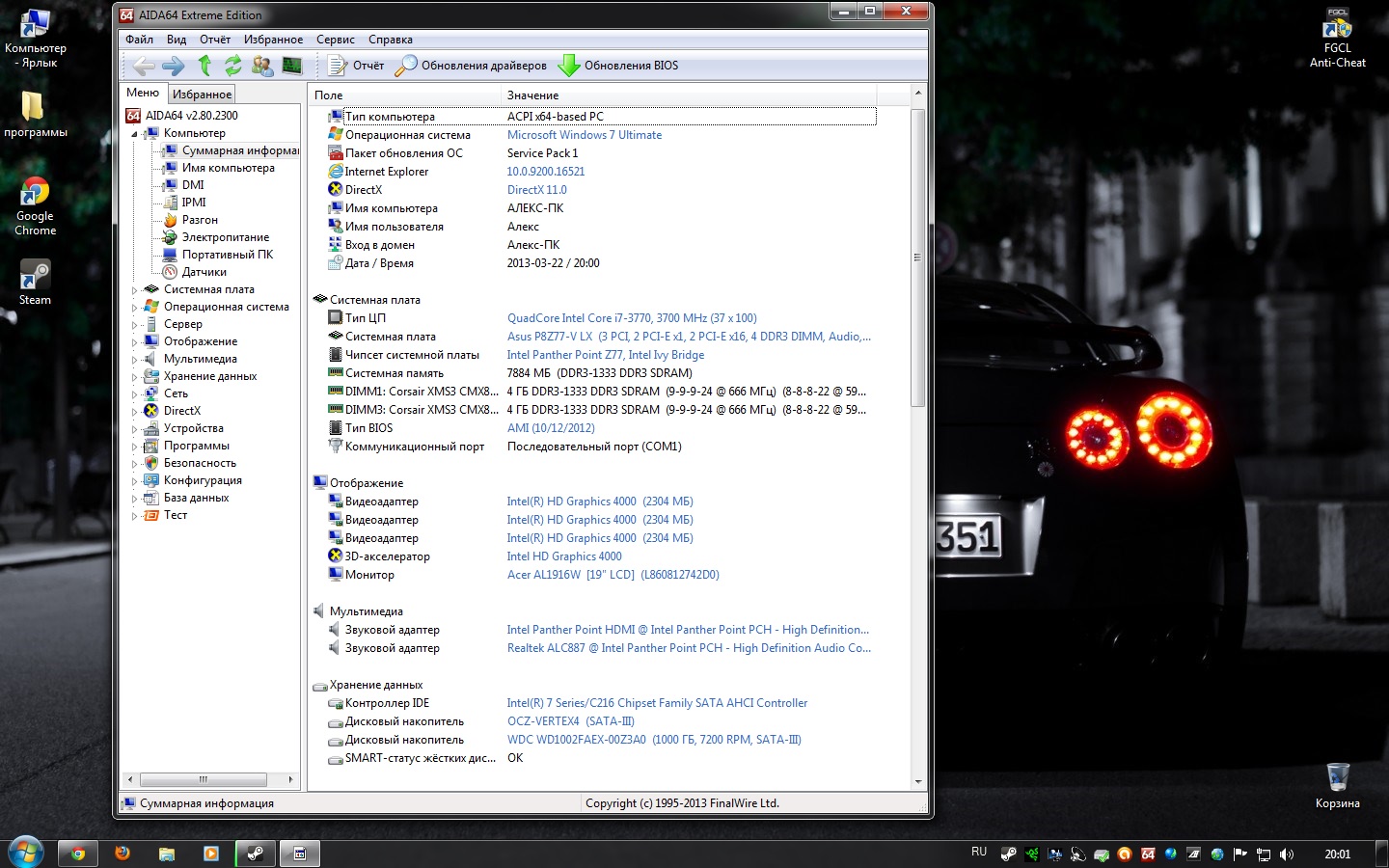Image resolution: width=1389 pixels, height=868 pixels.
Task: Open the Избранное menu in the menu bar
Action: pos(274,40)
